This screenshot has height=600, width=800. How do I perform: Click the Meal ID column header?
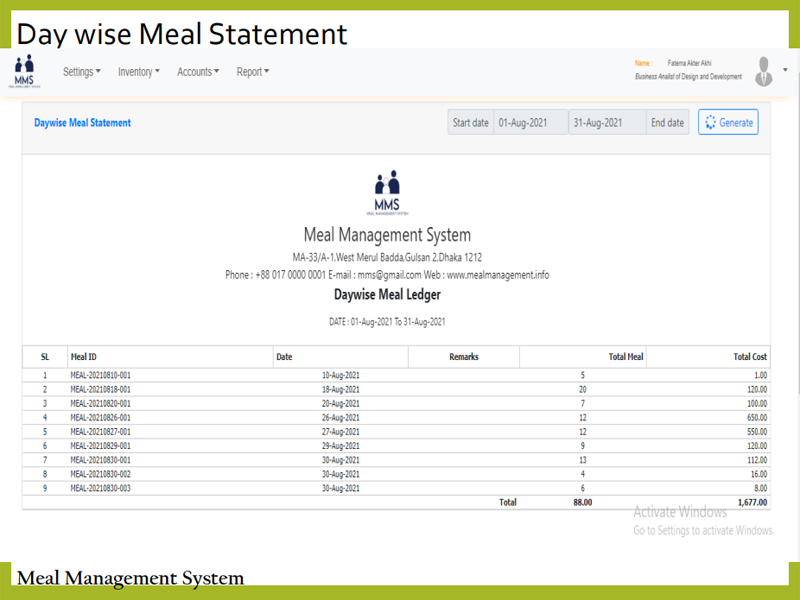84,357
